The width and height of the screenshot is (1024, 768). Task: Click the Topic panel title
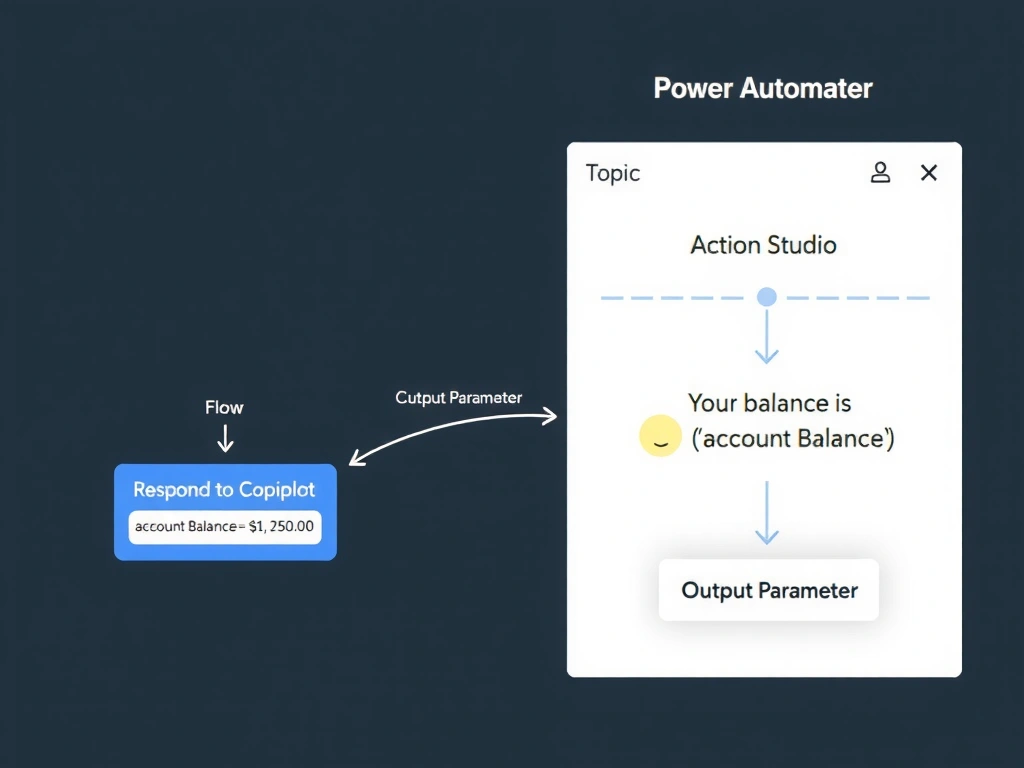point(613,173)
